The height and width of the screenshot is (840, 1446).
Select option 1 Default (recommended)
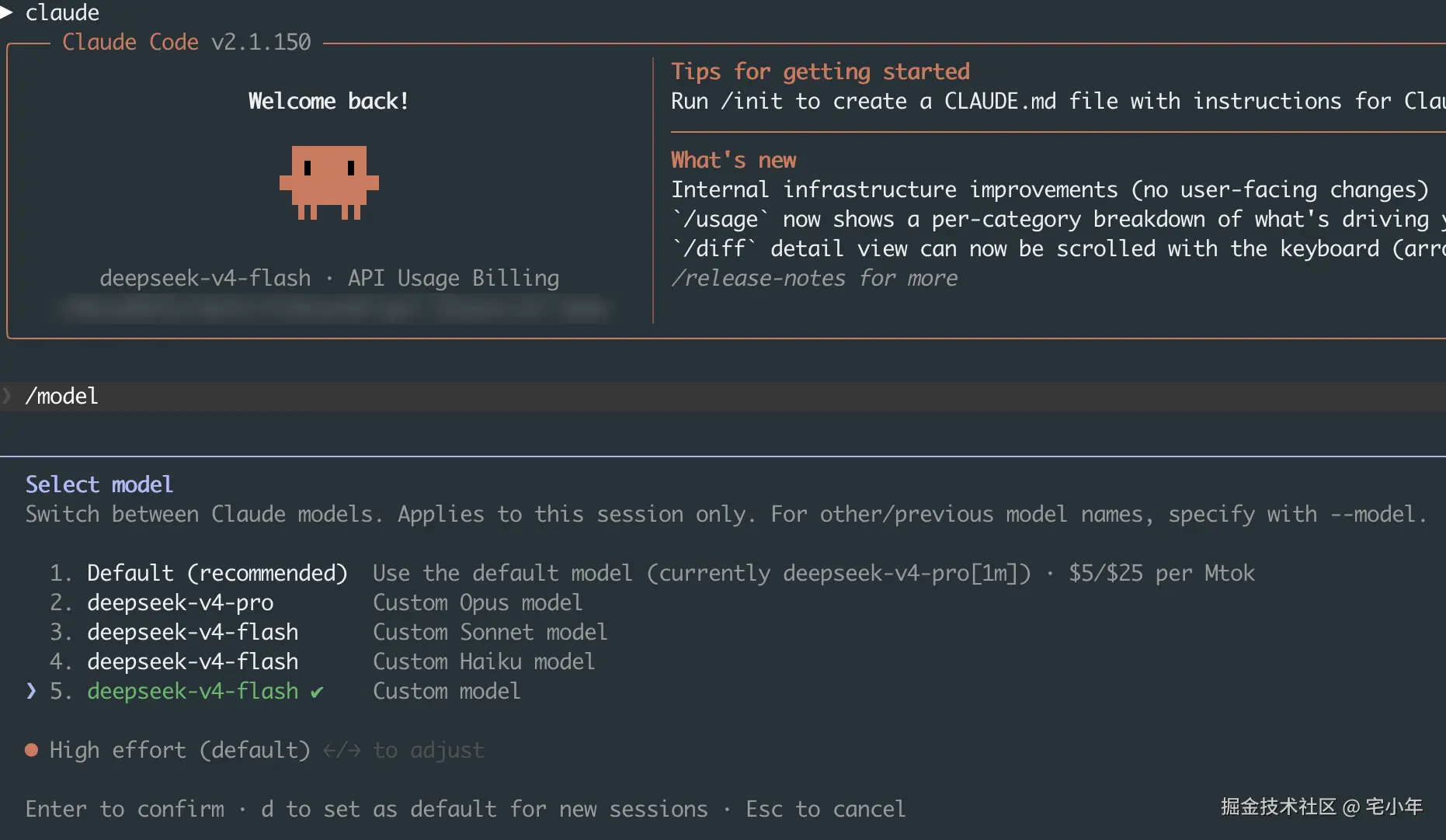click(x=652, y=573)
